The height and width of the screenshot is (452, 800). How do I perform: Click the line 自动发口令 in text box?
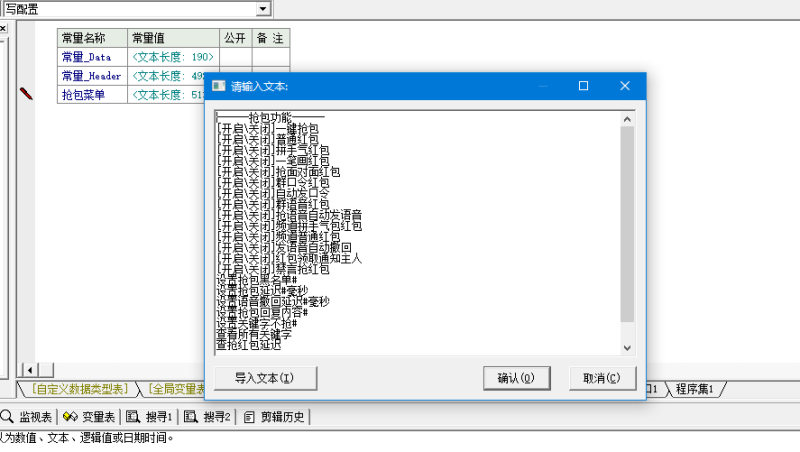(x=273, y=194)
